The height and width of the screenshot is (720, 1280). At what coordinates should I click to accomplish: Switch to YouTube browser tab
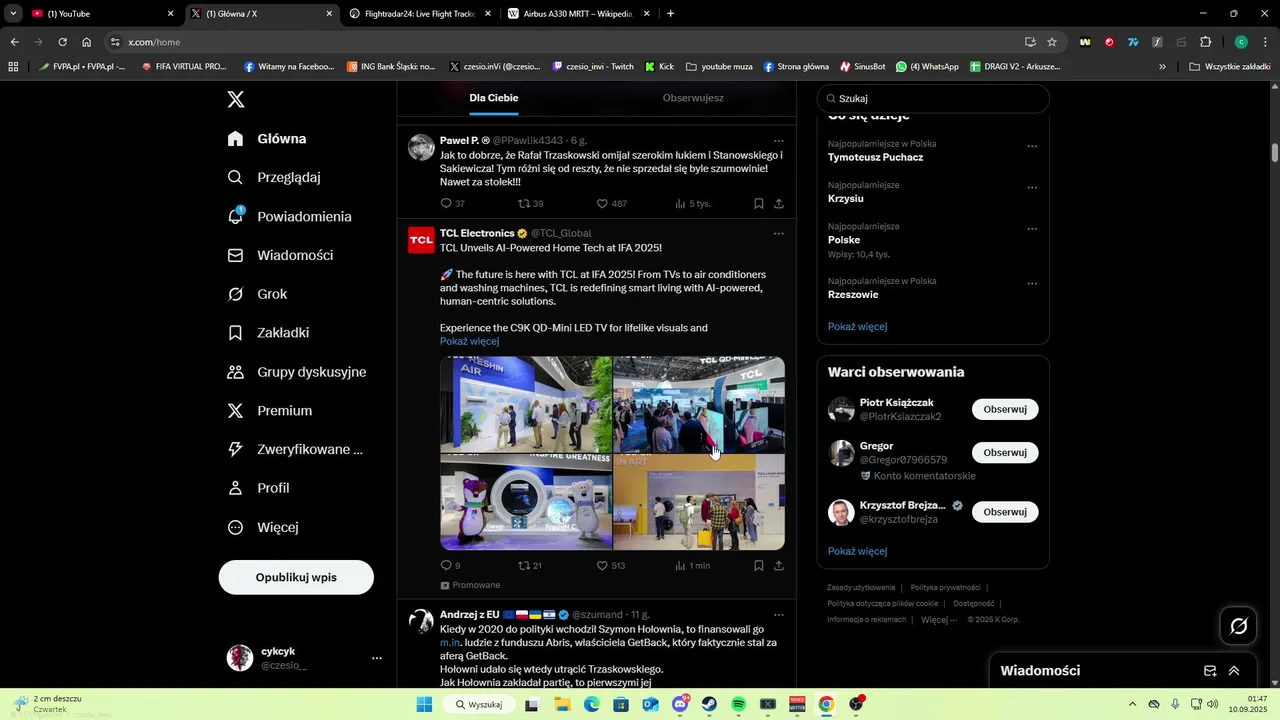pyautogui.click(x=102, y=14)
